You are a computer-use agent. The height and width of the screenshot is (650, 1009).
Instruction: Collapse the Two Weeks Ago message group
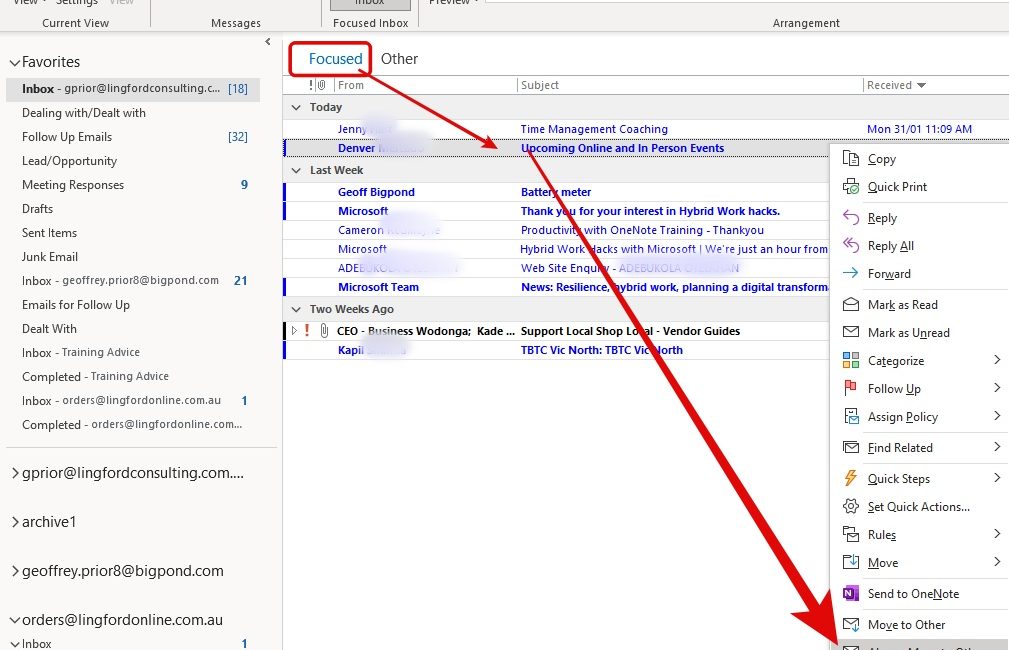tap(296, 309)
